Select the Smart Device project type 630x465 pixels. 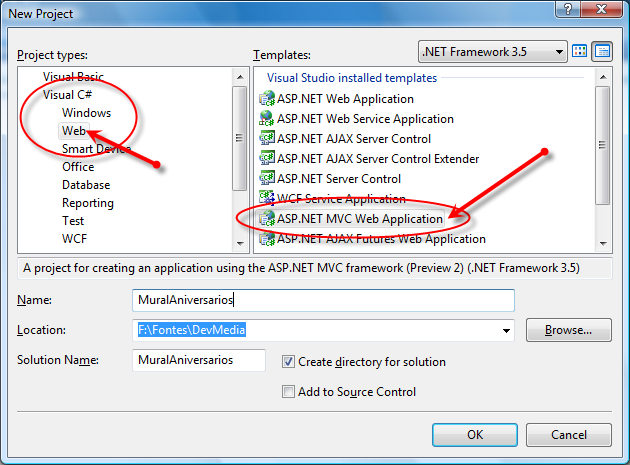tap(96, 149)
